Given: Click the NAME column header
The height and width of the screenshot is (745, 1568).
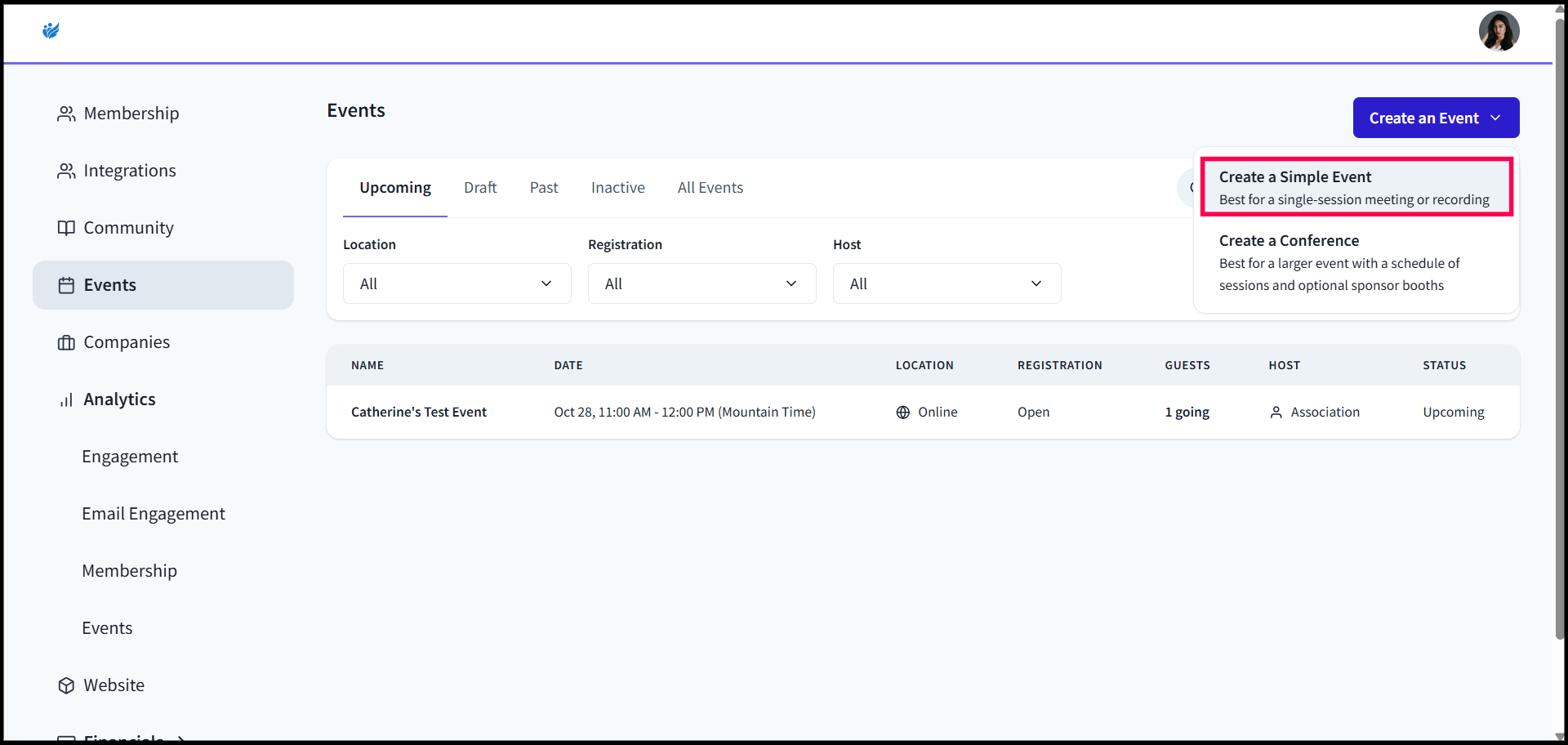Looking at the screenshot, I should coord(367,365).
